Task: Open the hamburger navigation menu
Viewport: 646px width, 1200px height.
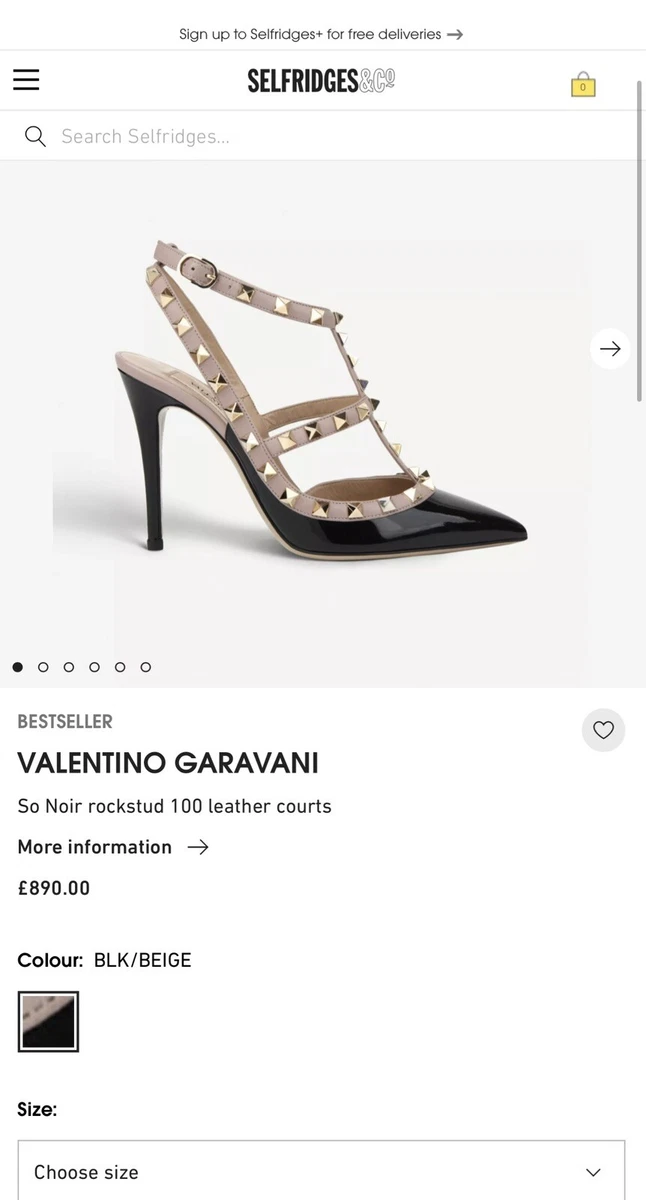Action: (26, 80)
